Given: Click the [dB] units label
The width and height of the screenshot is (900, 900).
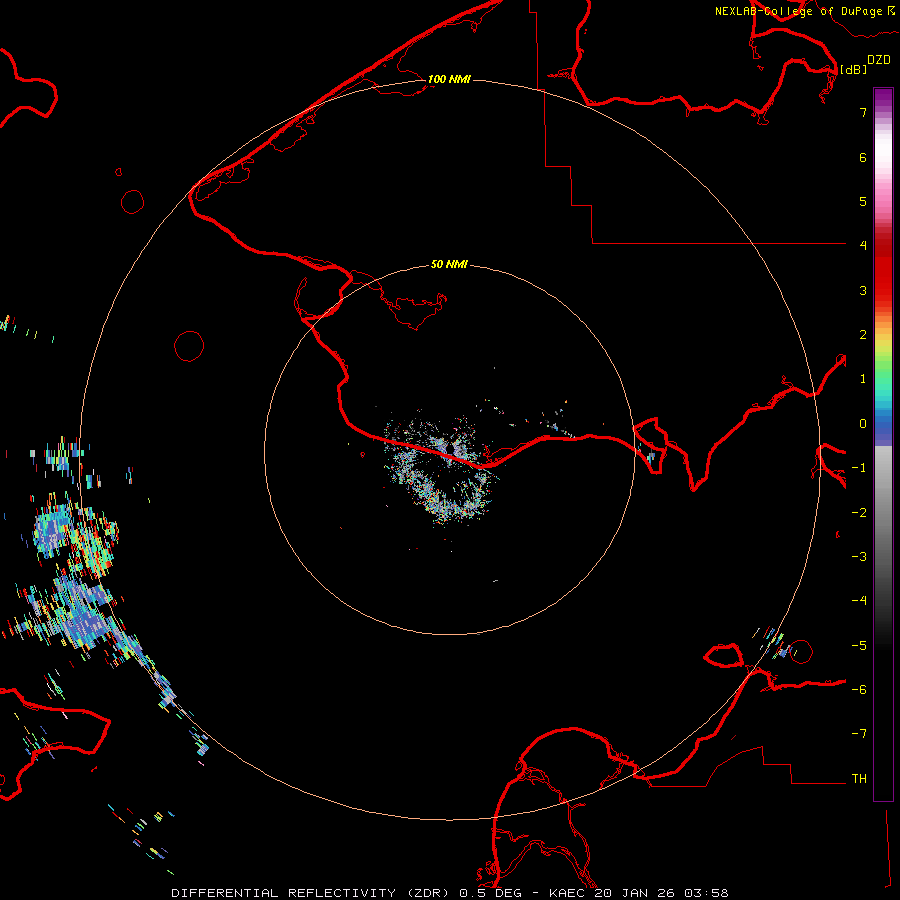Looking at the screenshot, I should 854,69.
